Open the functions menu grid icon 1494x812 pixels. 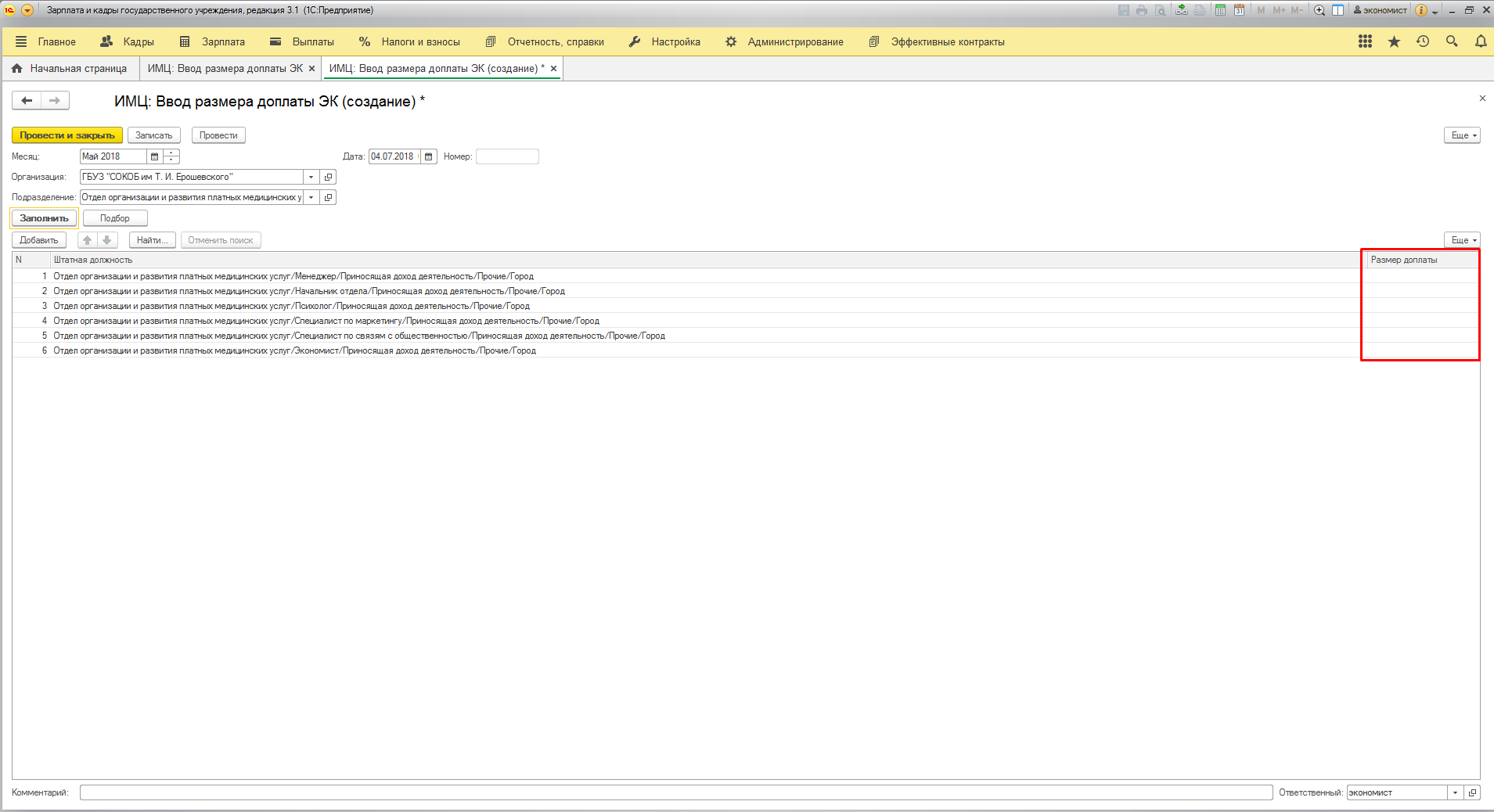1365,41
